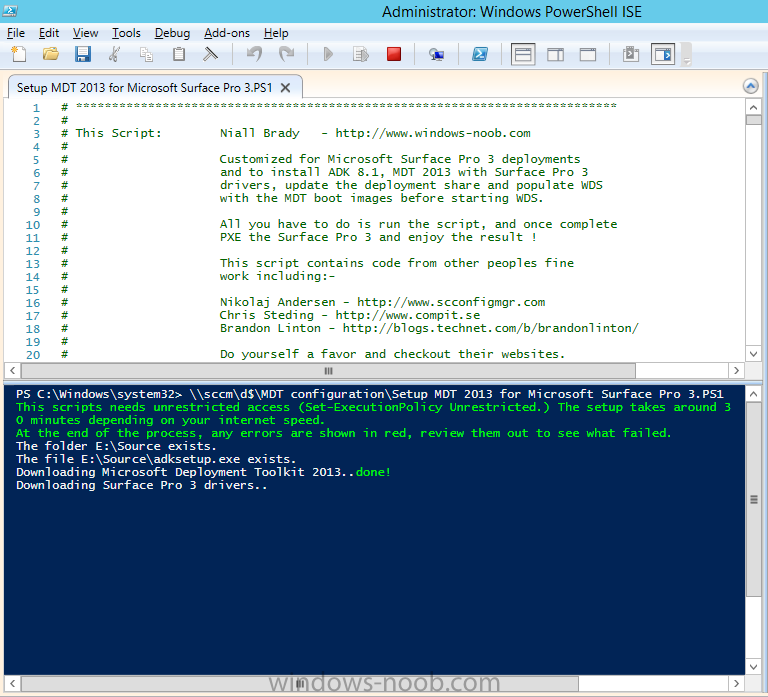Script pane vertical scrollbar thumb
768x697 pixels.
pyautogui.click(x=753, y=120)
